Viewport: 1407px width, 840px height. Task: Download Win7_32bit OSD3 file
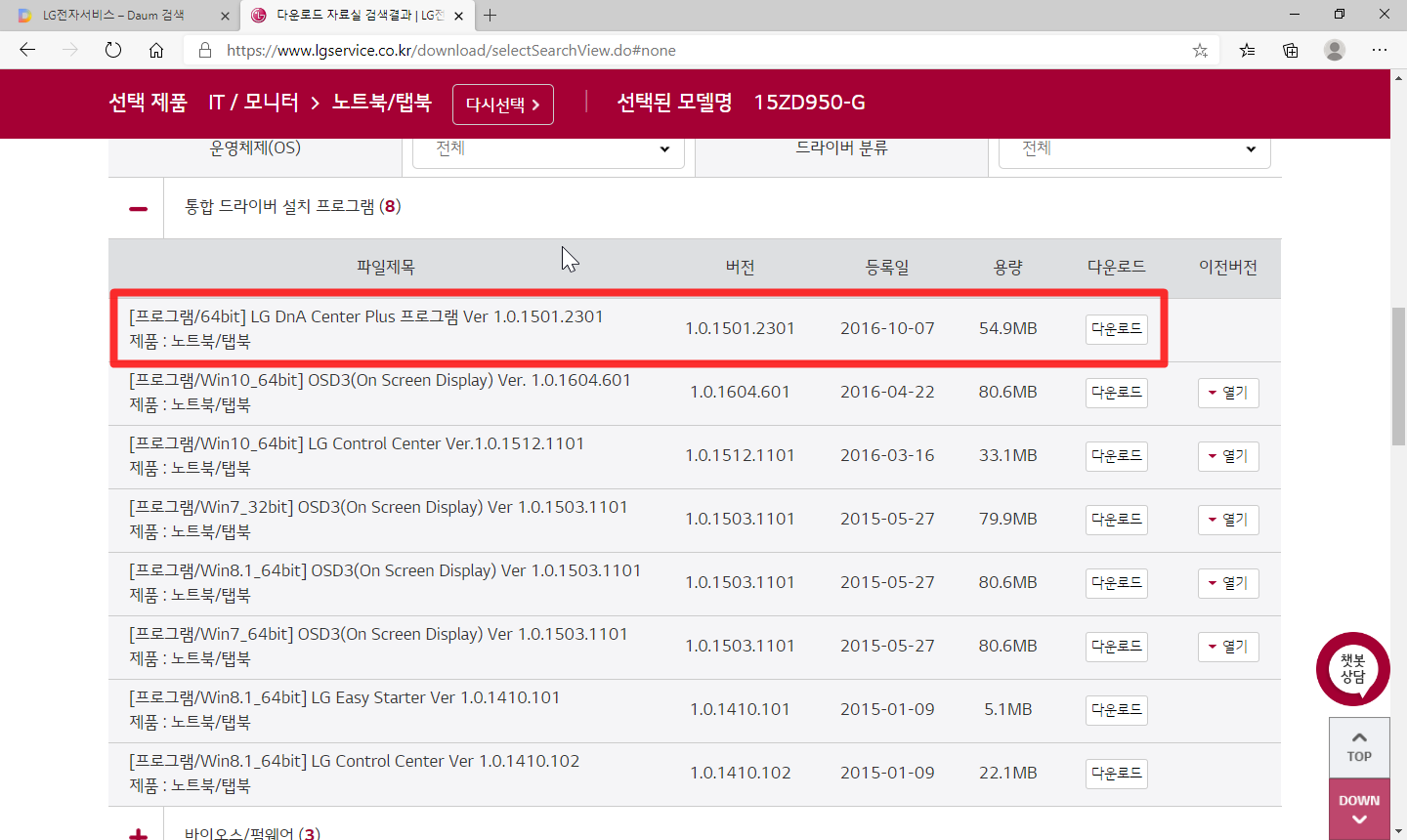pyautogui.click(x=1116, y=520)
